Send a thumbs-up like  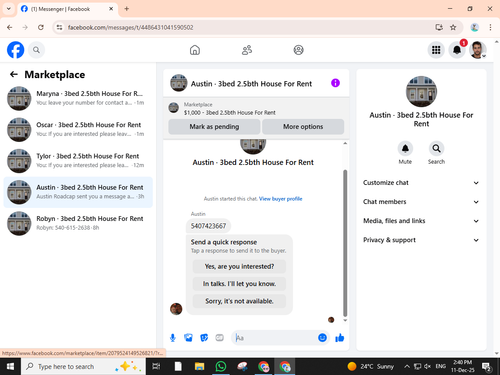click(340, 338)
